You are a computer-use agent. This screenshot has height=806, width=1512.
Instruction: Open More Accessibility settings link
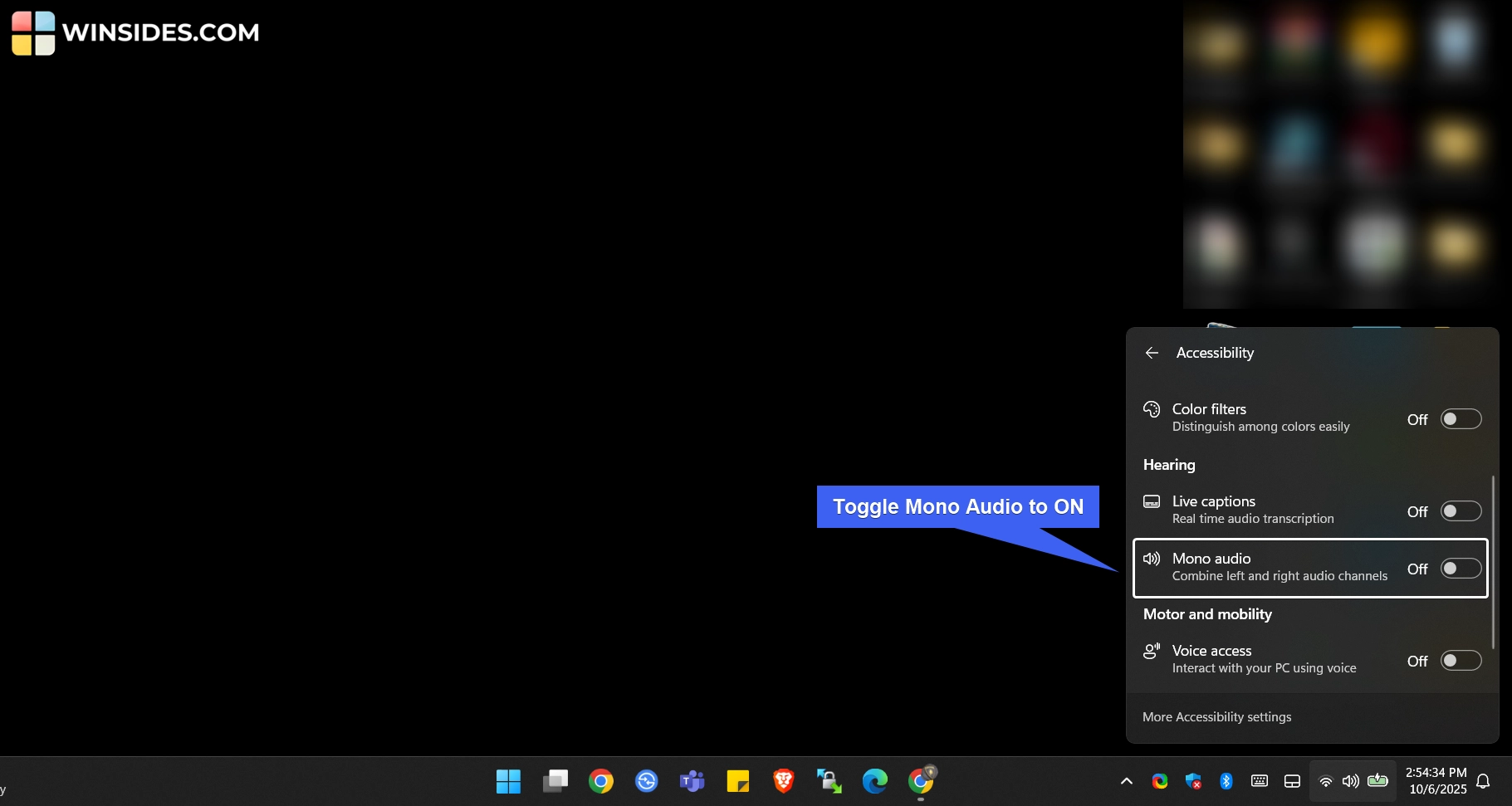click(x=1216, y=717)
